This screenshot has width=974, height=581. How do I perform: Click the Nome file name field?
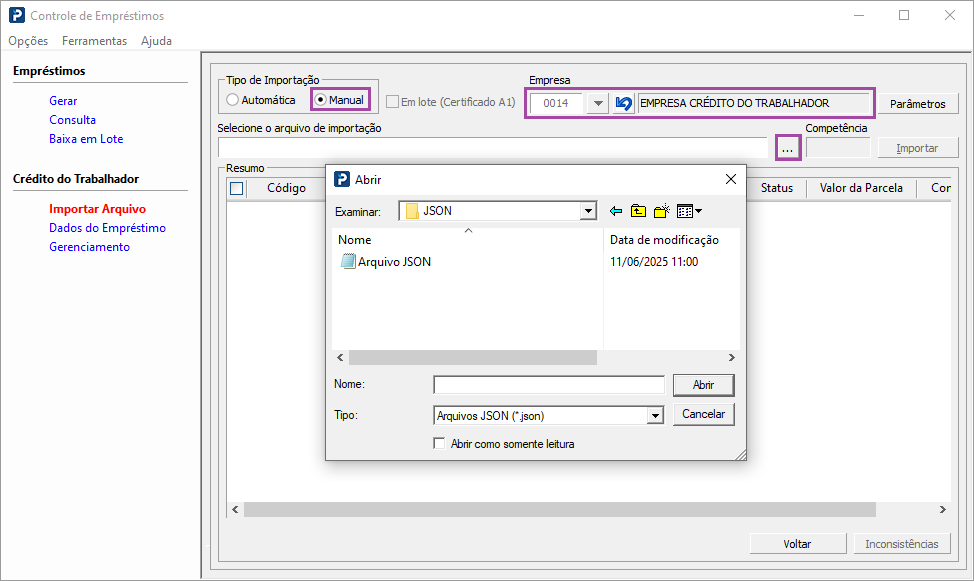point(549,385)
